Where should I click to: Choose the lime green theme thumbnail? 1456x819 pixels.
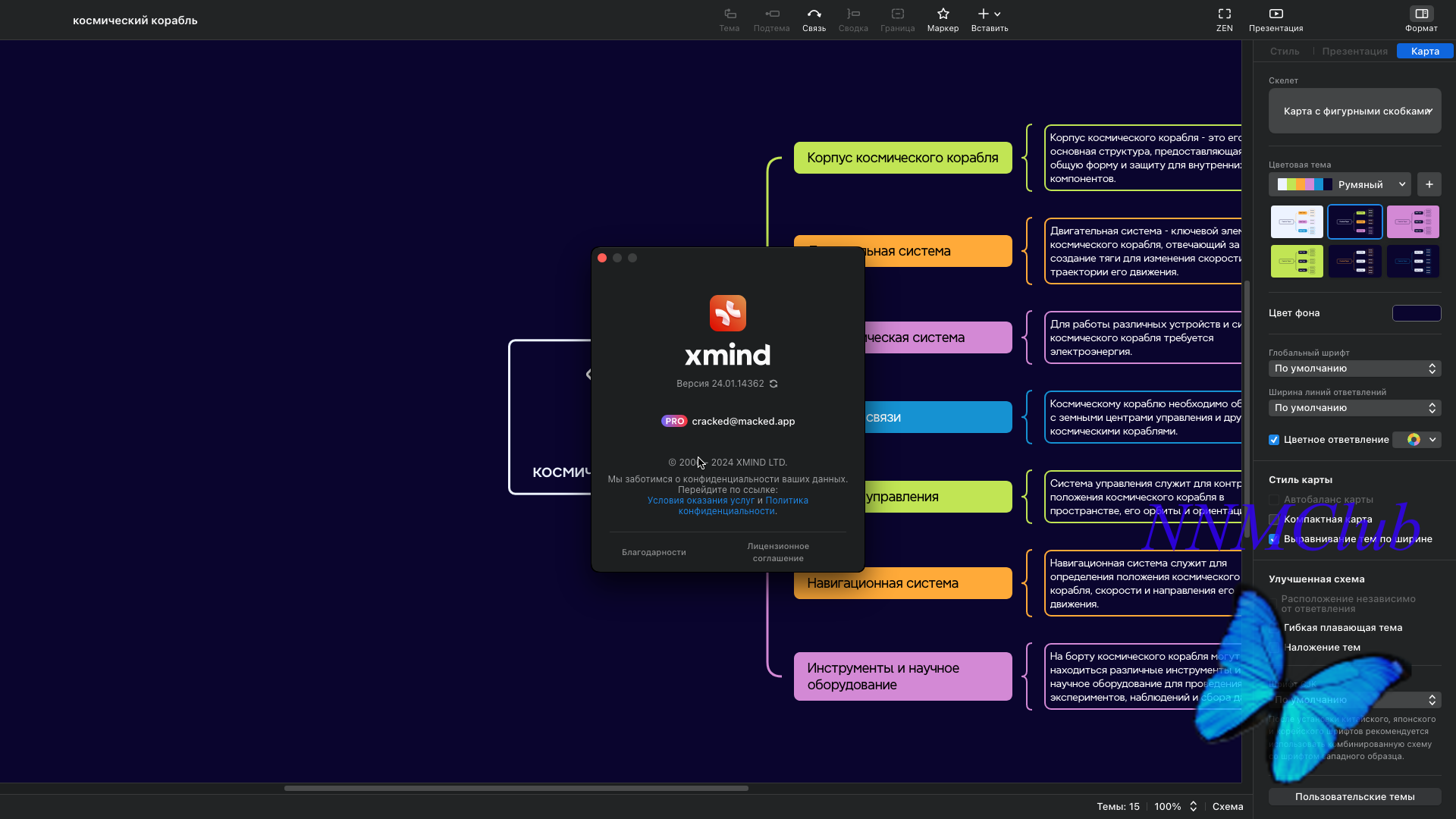[1297, 261]
